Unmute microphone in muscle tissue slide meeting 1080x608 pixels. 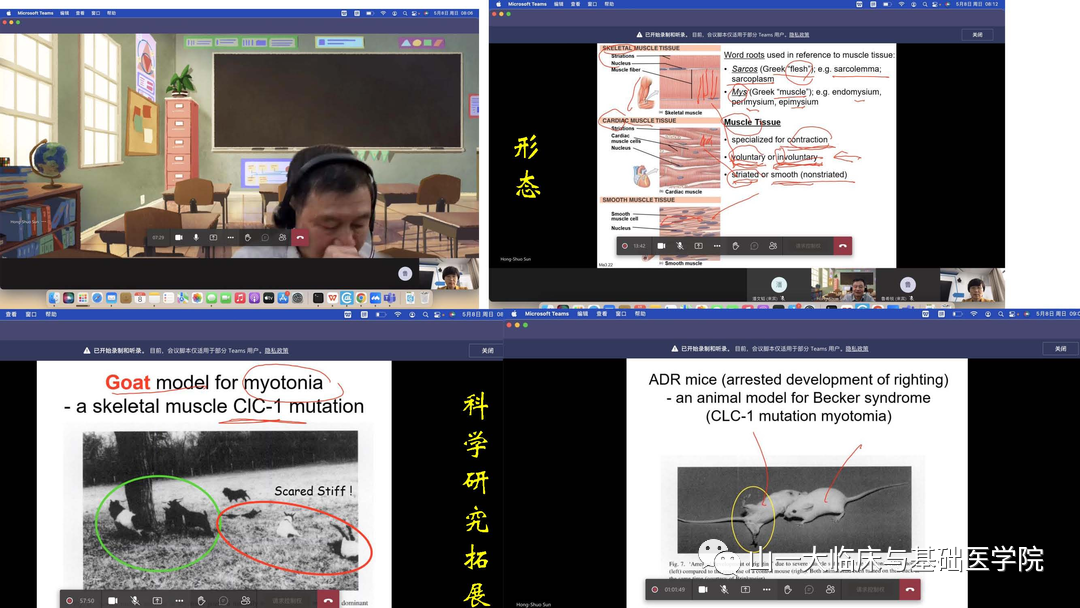pyautogui.click(x=680, y=245)
